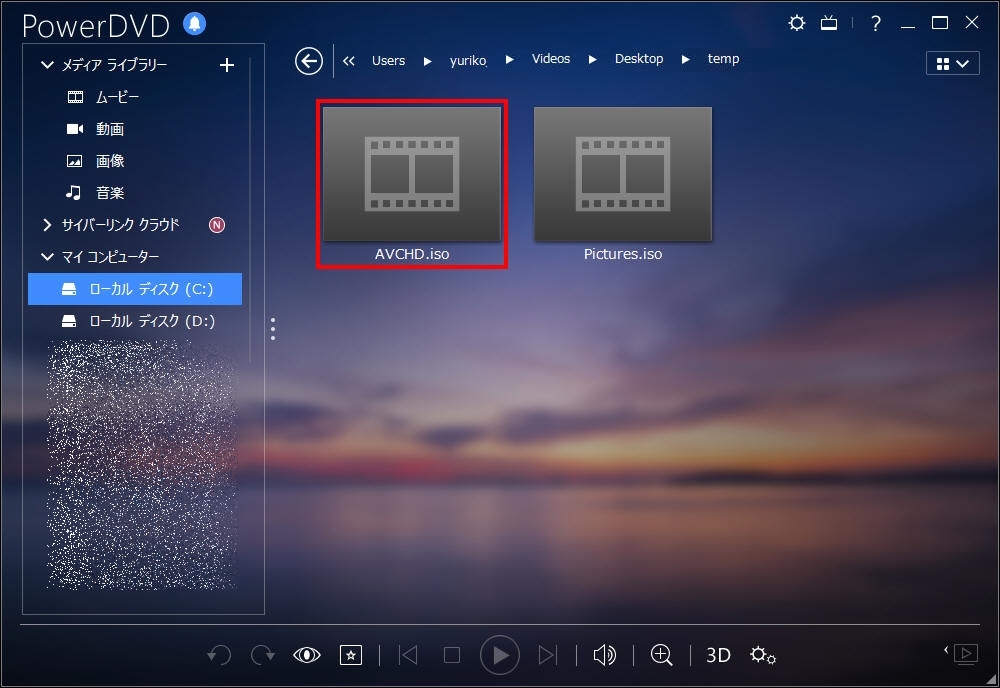Open PowerDVD settings gear icon
Image resolution: width=1000 pixels, height=688 pixels.
click(x=797, y=24)
